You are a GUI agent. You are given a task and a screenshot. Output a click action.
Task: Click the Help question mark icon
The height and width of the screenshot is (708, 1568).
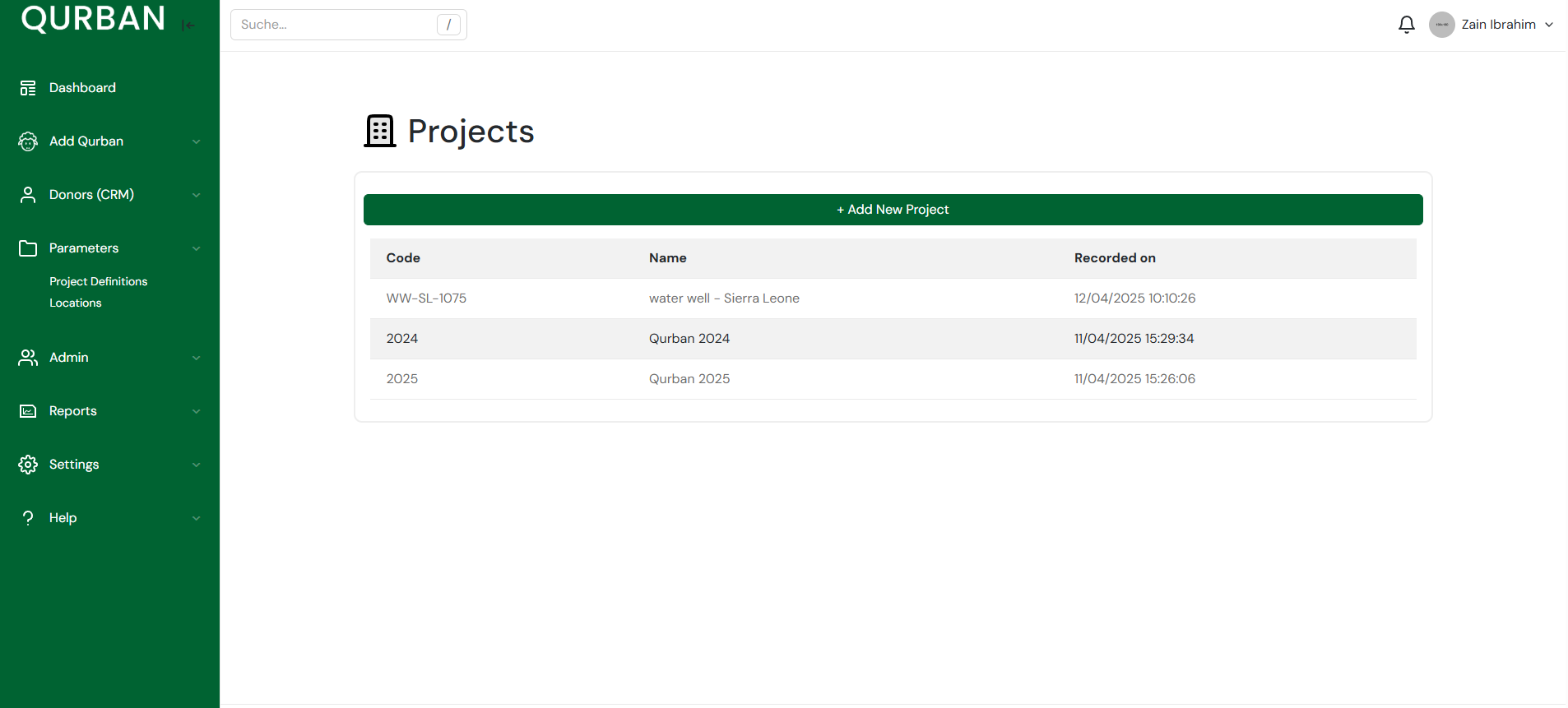tap(28, 518)
